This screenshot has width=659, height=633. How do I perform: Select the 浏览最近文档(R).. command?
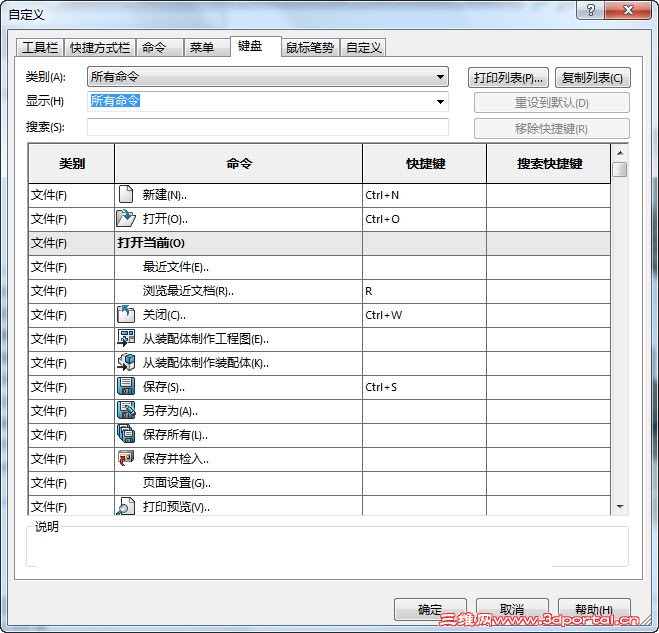188,291
